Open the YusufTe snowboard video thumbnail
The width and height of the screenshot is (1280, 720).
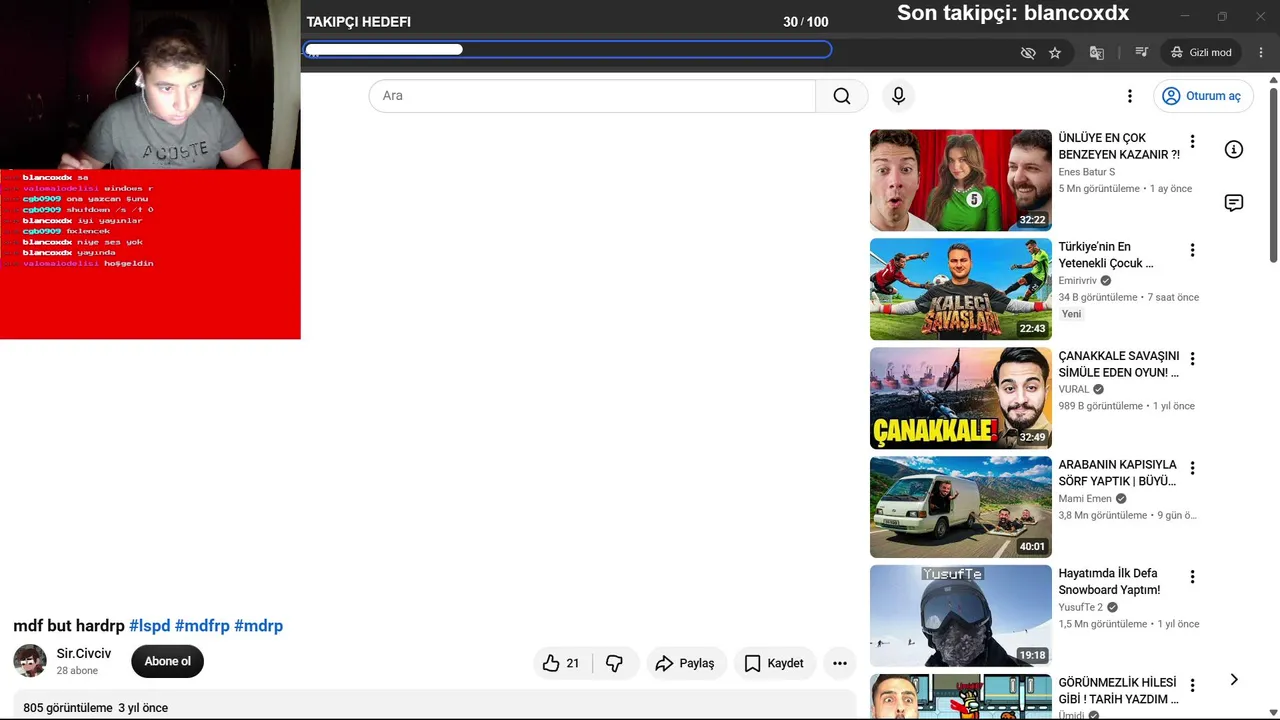[961, 616]
